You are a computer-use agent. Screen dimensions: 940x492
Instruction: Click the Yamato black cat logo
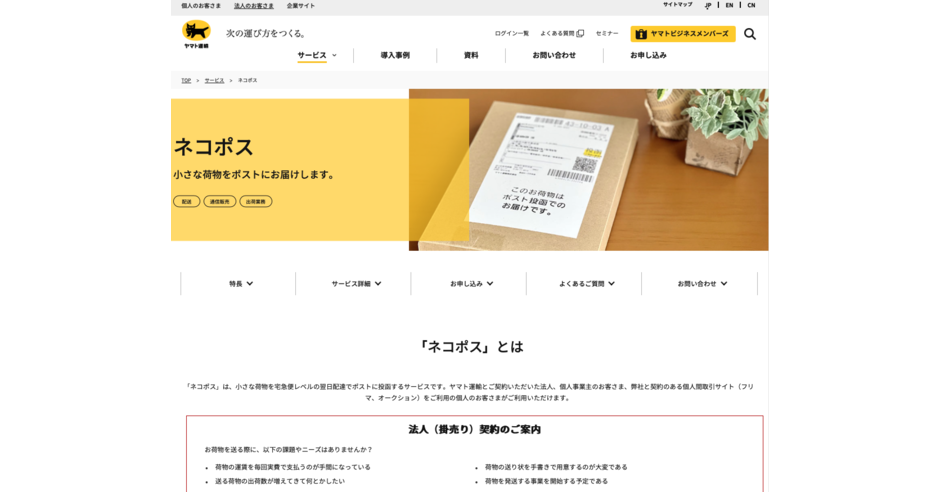[x=196, y=34]
